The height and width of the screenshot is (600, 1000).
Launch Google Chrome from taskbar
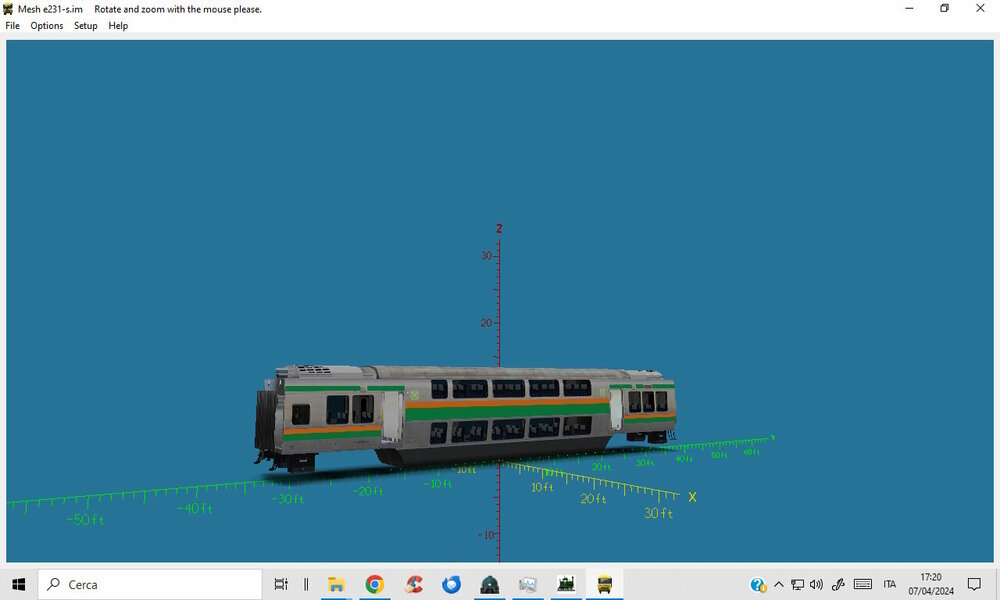coord(375,584)
